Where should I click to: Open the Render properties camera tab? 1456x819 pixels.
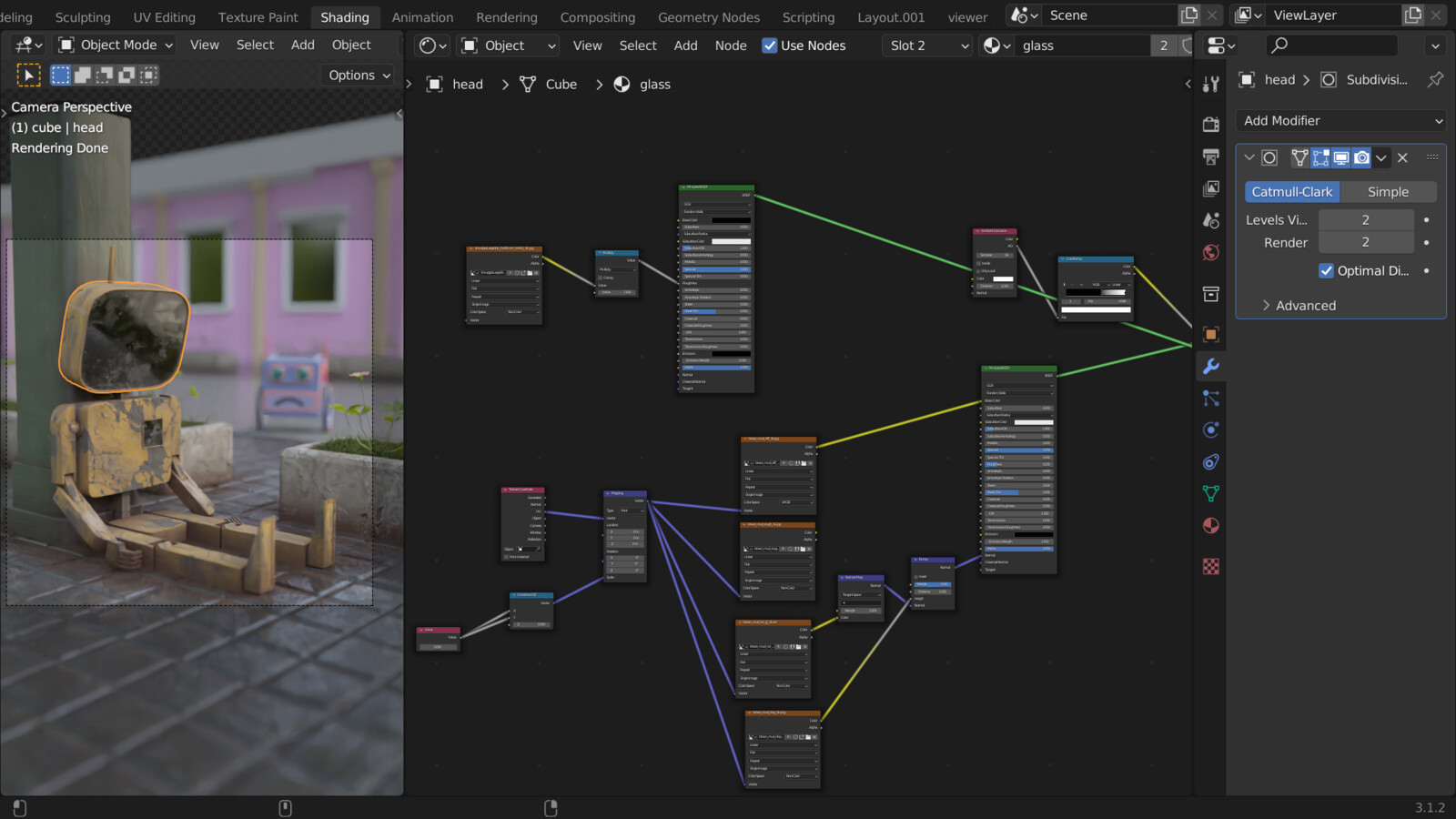click(1210, 125)
